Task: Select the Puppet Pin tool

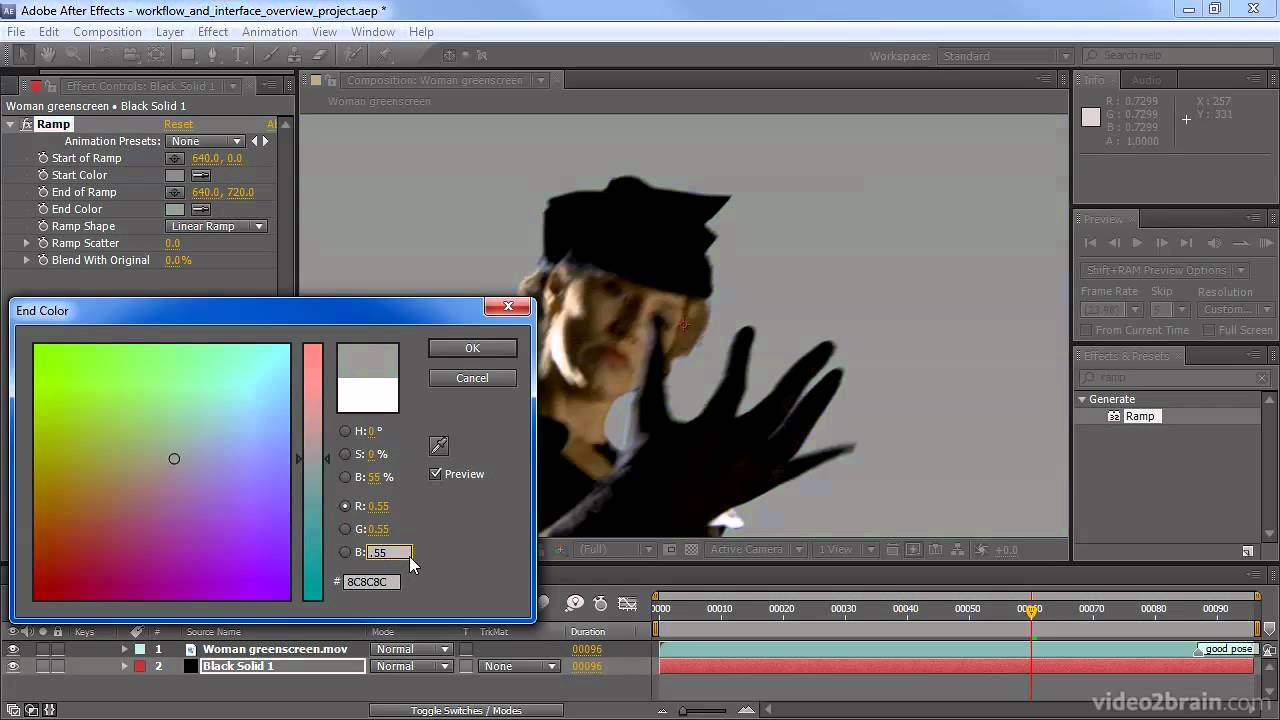Action: (385, 55)
